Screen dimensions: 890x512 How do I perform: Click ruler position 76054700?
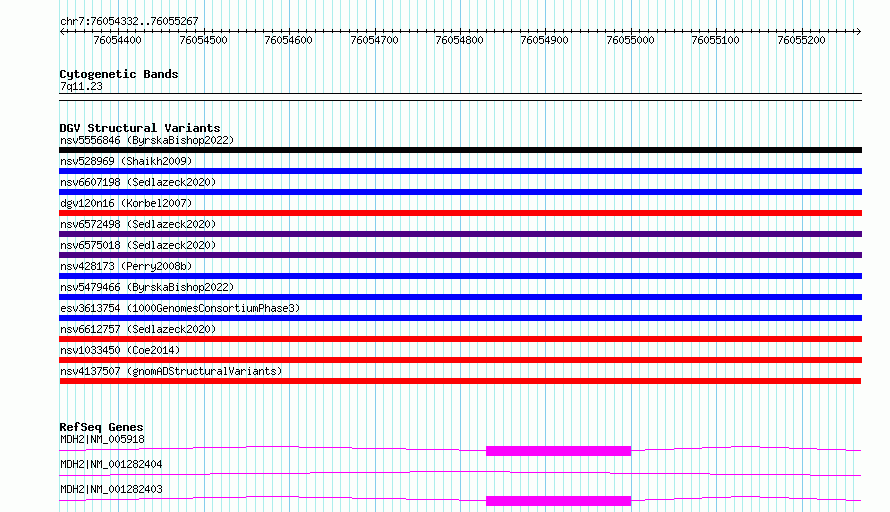375,40
